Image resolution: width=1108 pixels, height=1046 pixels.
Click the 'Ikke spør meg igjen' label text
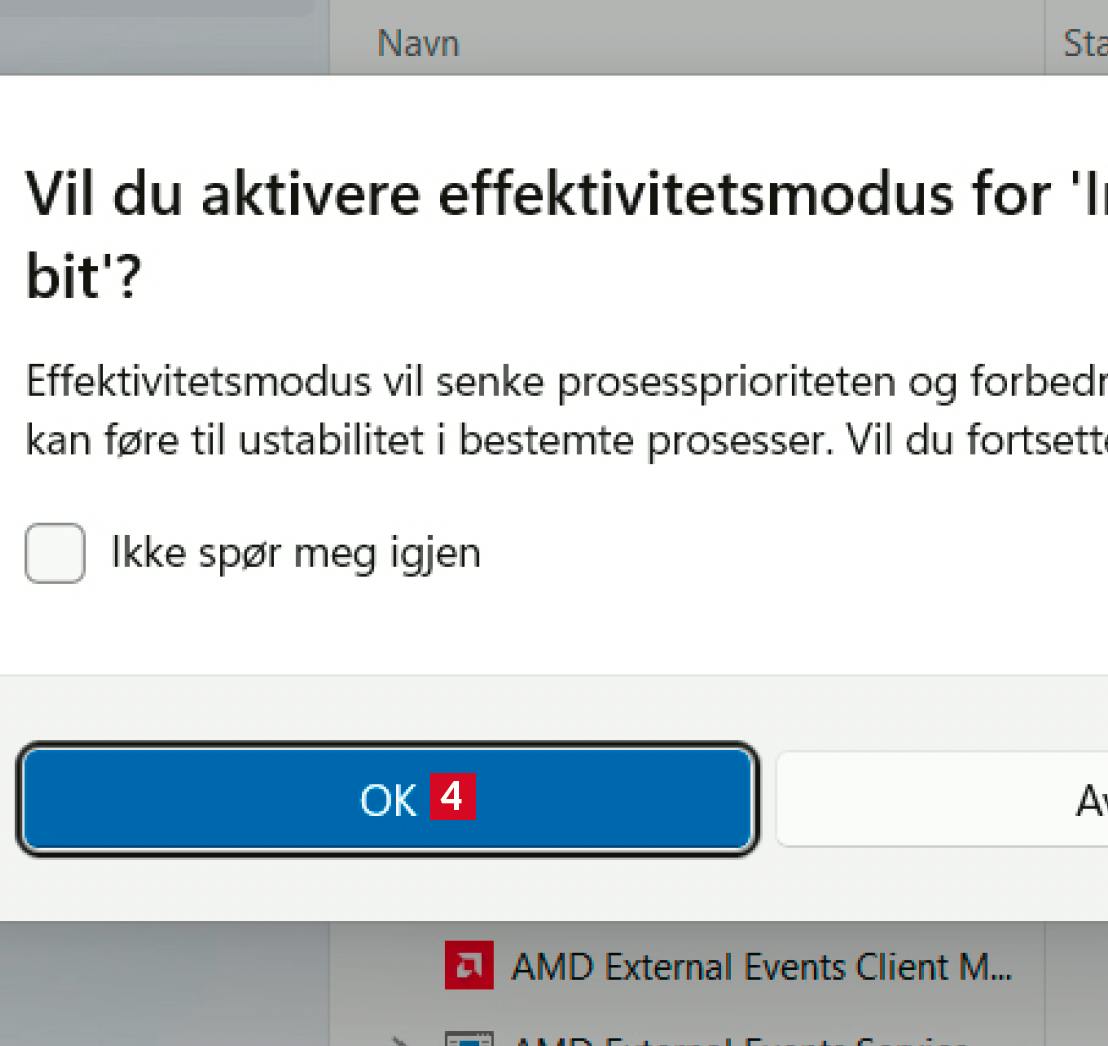295,554
